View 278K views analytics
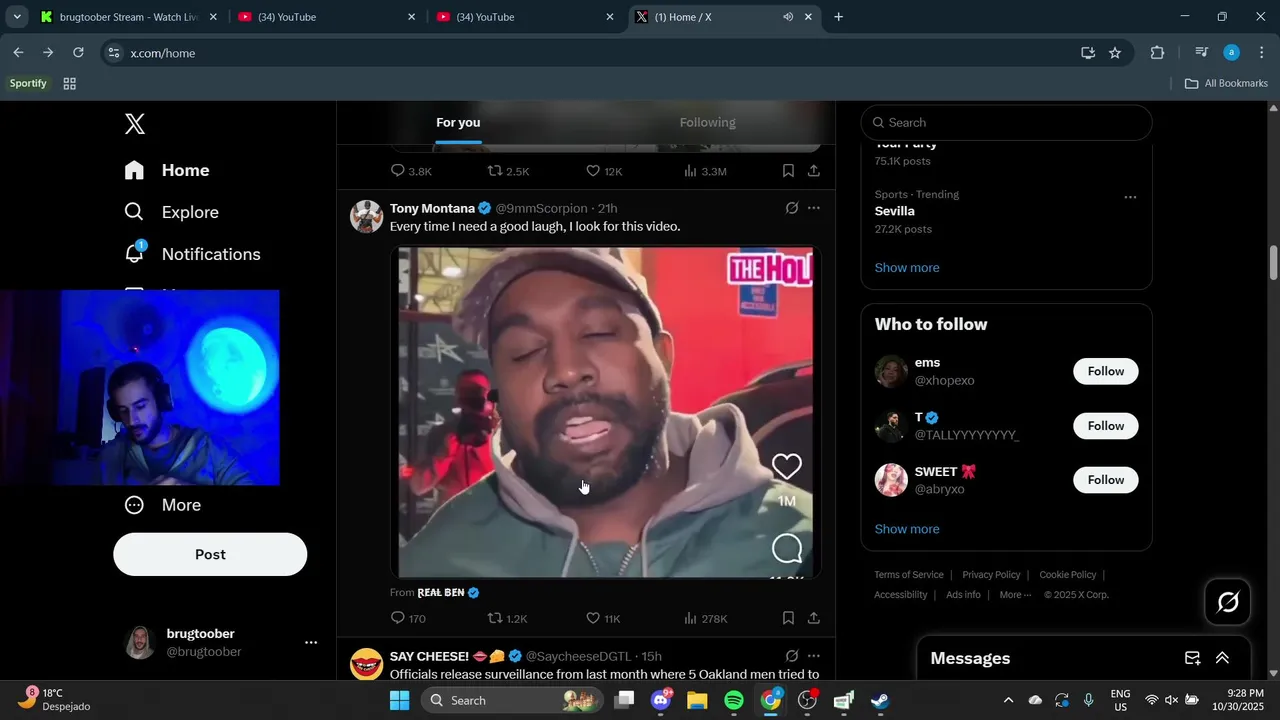Screen dimensions: 1280x720 pyautogui.click(x=705, y=618)
